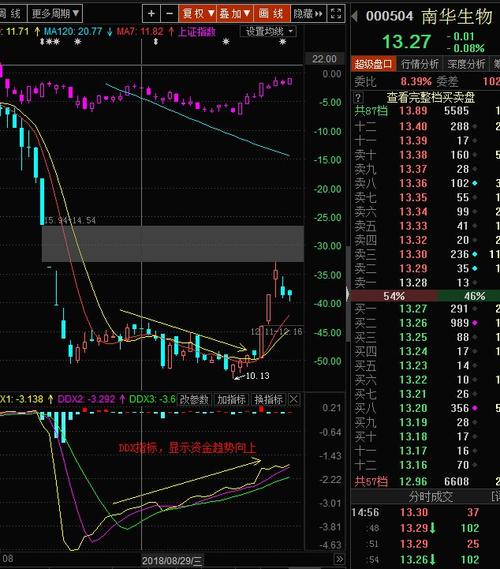
Task: Click the star marker above the chart's right end
Action: coord(283,42)
